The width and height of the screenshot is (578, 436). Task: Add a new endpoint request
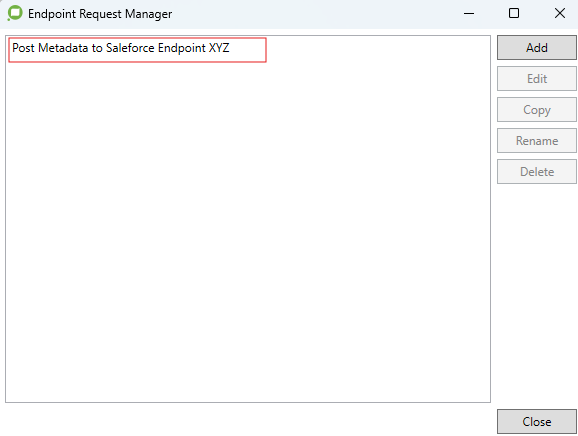537,48
